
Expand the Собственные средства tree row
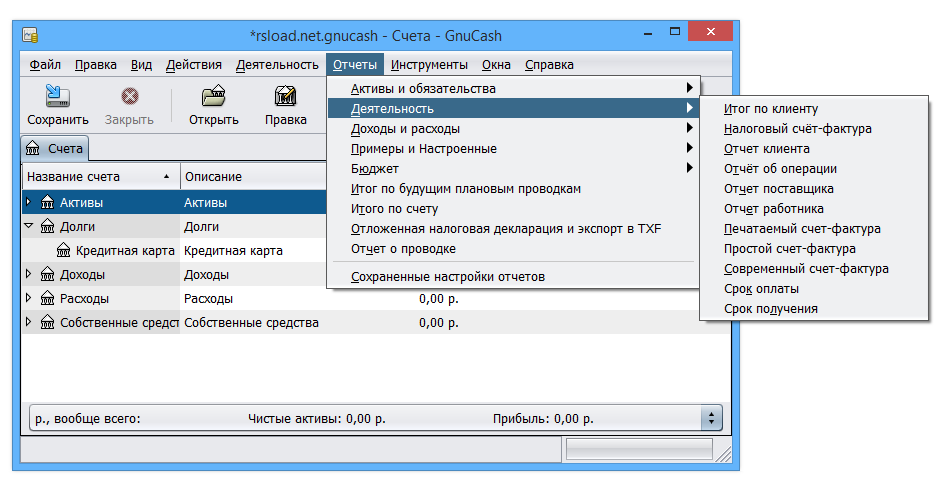click(x=28, y=322)
